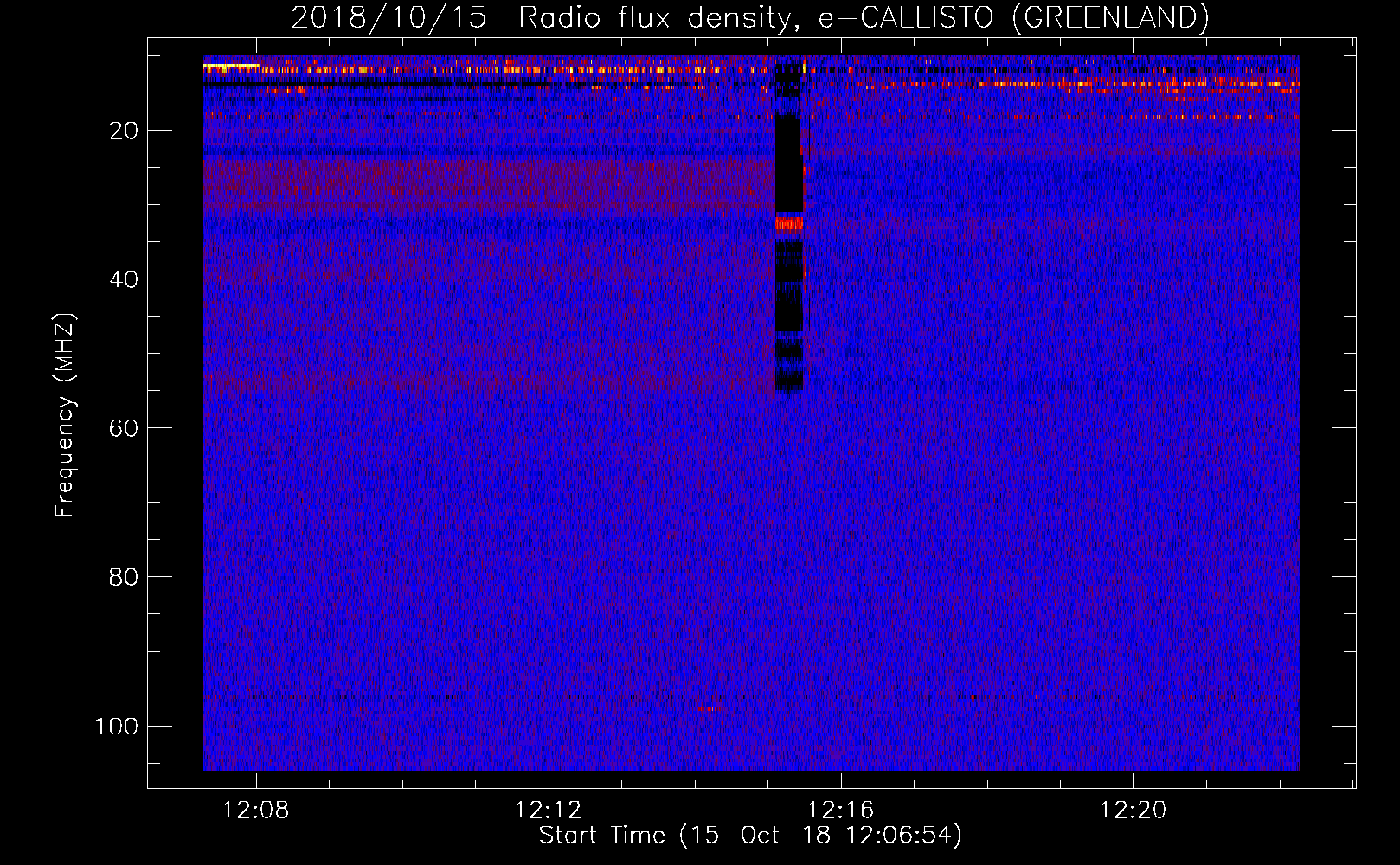Select the 60 frequency tick label
The width and height of the screenshot is (1400, 865).
pos(124,428)
